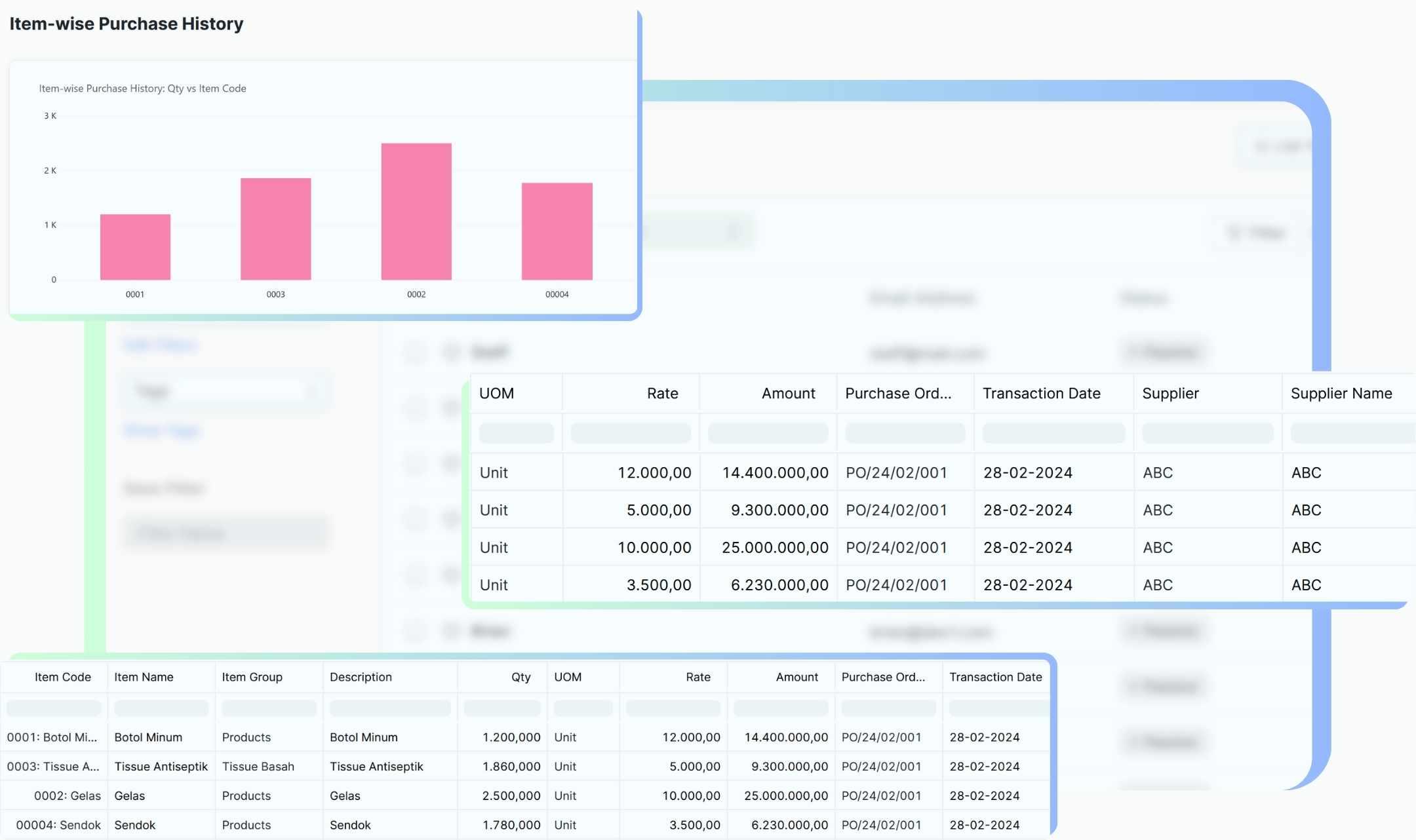Click the Item Group column header

(252, 677)
